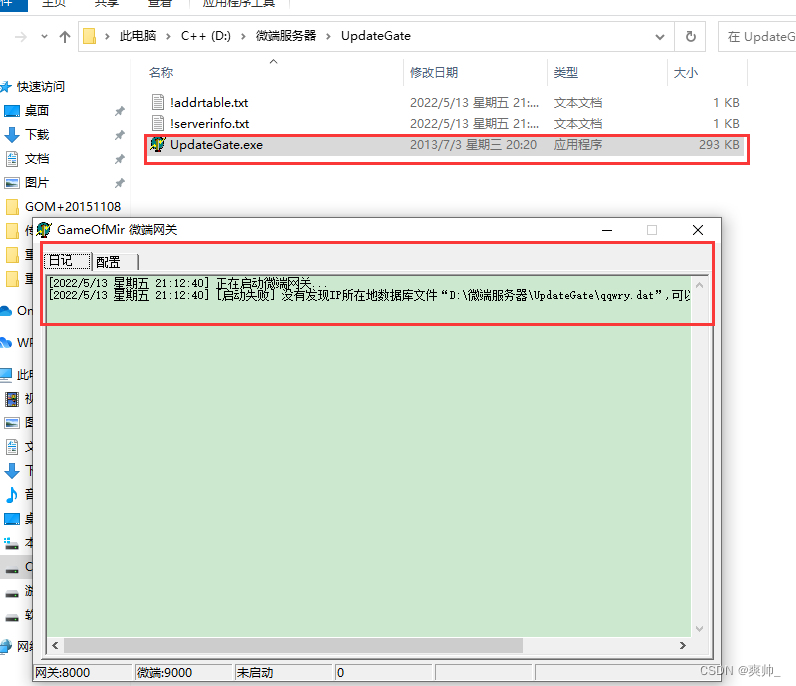
Task: Click the Up directory arrow in Explorer
Action: pos(64,37)
